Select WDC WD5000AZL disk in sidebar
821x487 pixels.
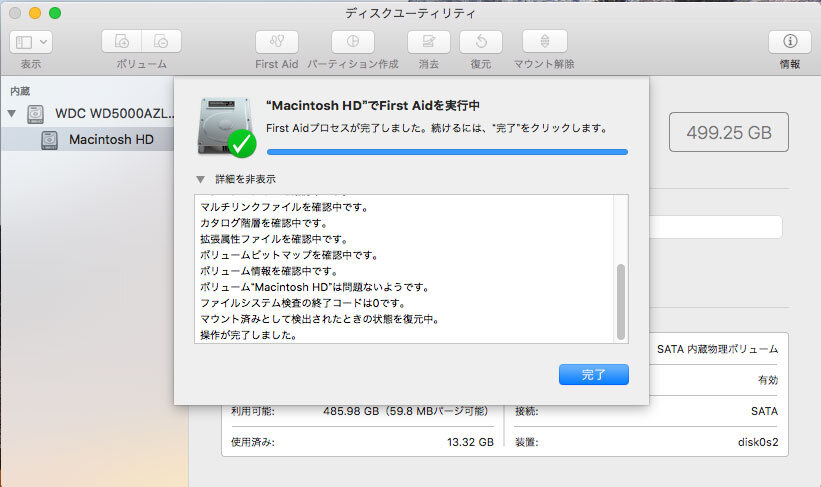[x=115, y=113]
